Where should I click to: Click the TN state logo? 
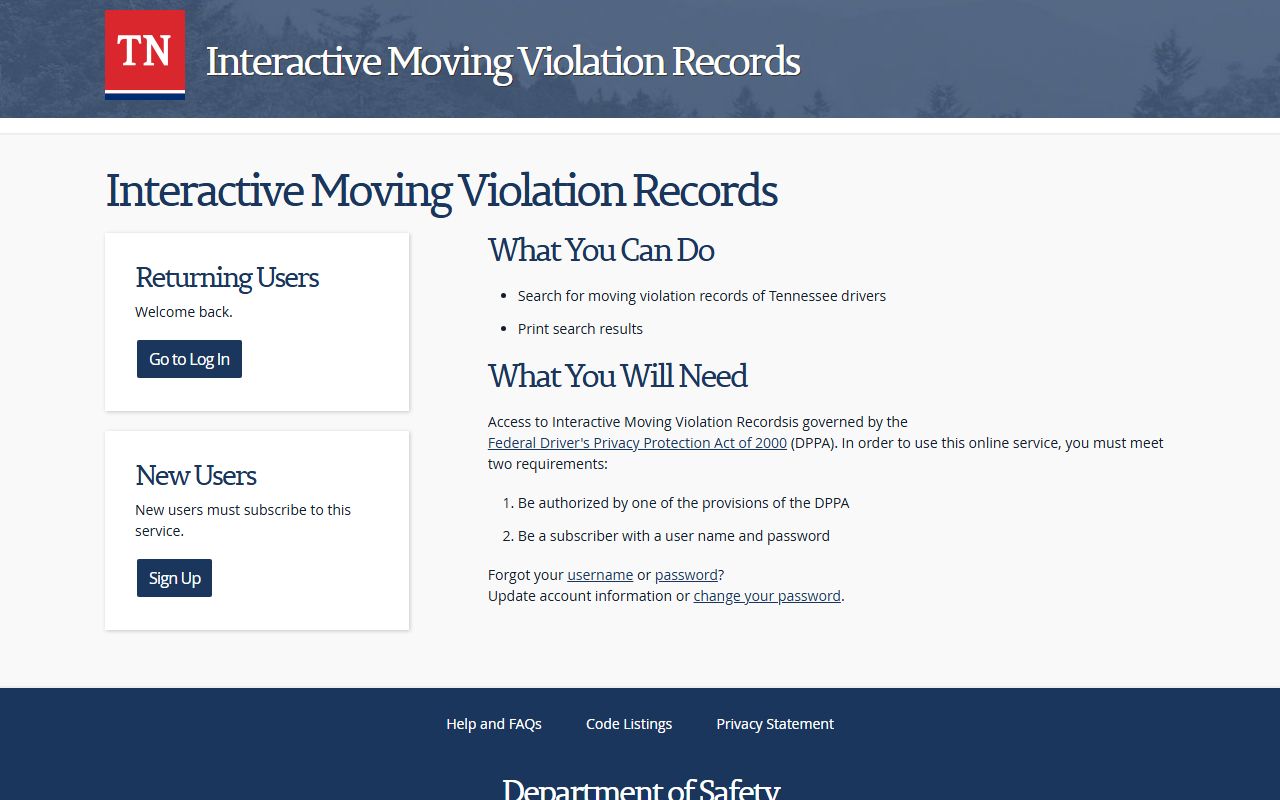145,55
